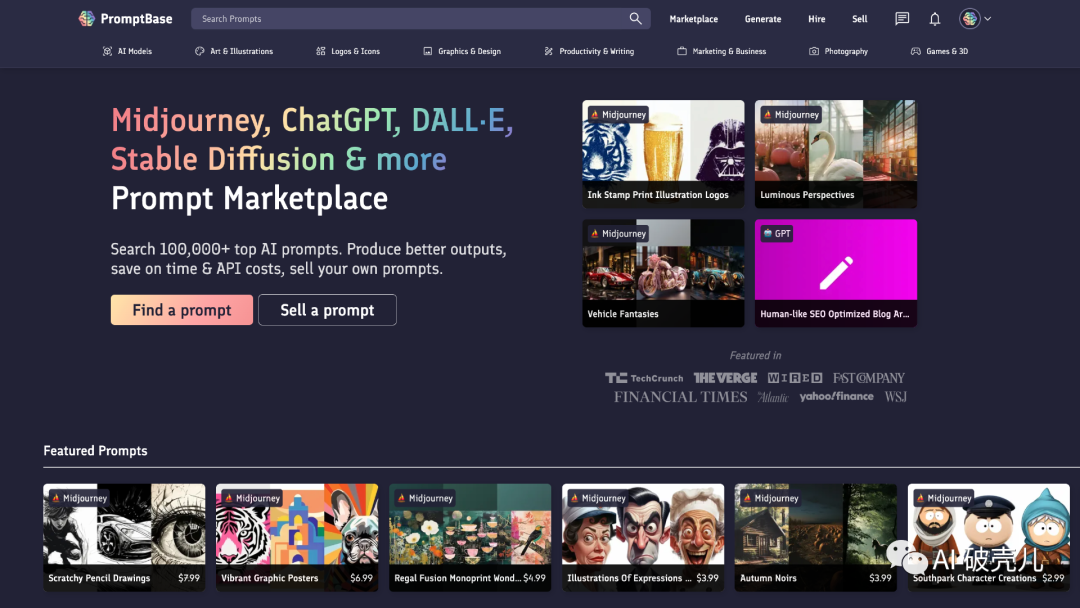
Task: Click the Games & 3D controller icon
Action: pyautogui.click(x=915, y=51)
